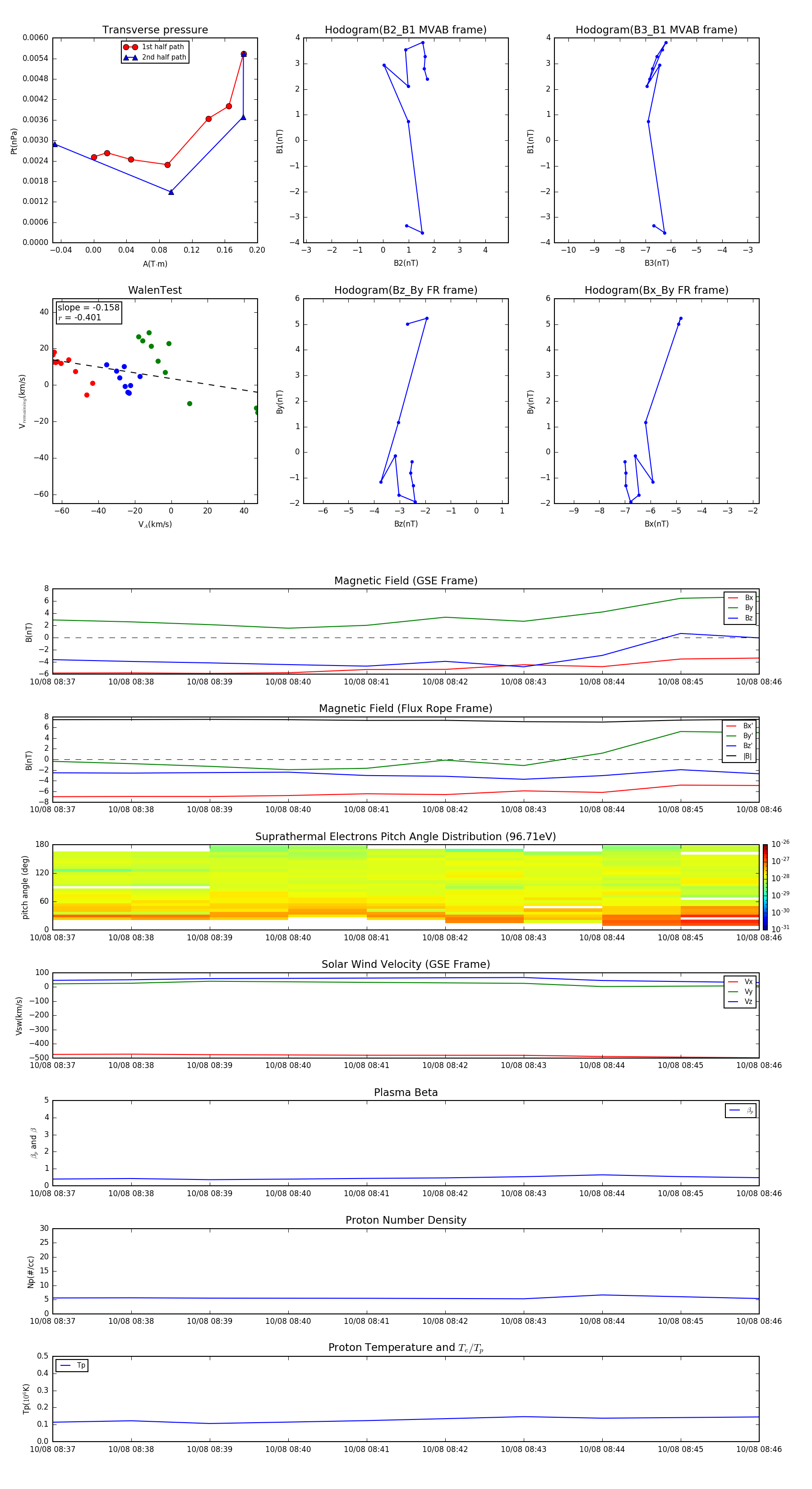
Task: Click "10/08 08:41" tick under GSE Magnetic Field plot
Action: point(366,682)
